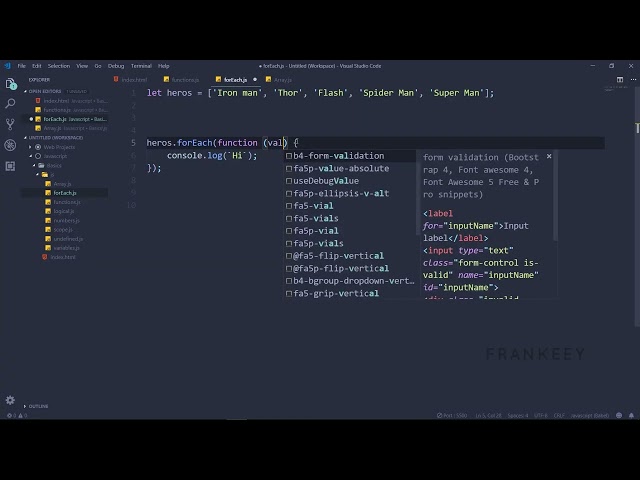
Task: Select the fa5p-vial suggestion
Action: pos(349,231)
